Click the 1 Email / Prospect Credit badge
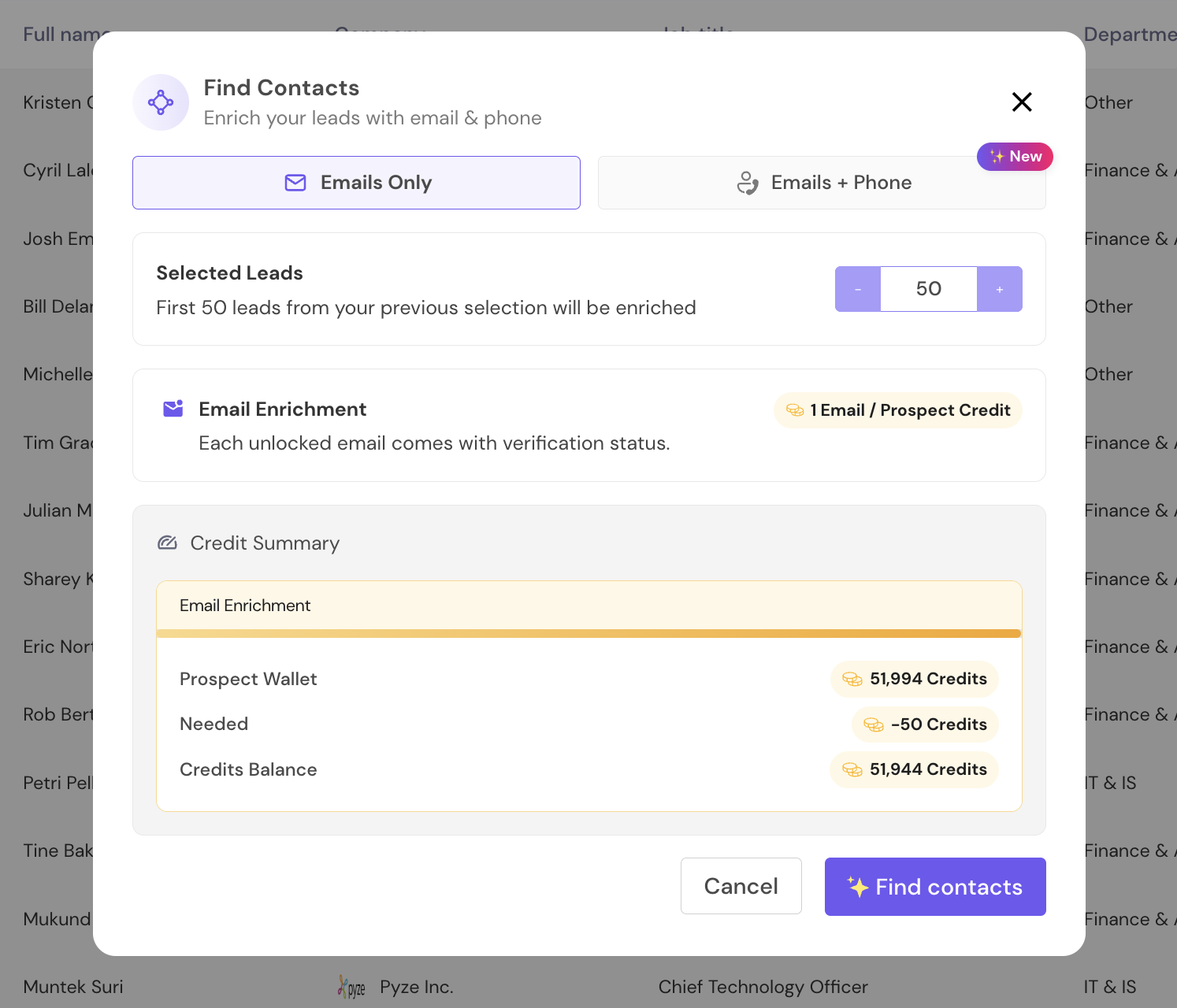Viewport: 1177px width, 1008px height. tap(898, 410)
